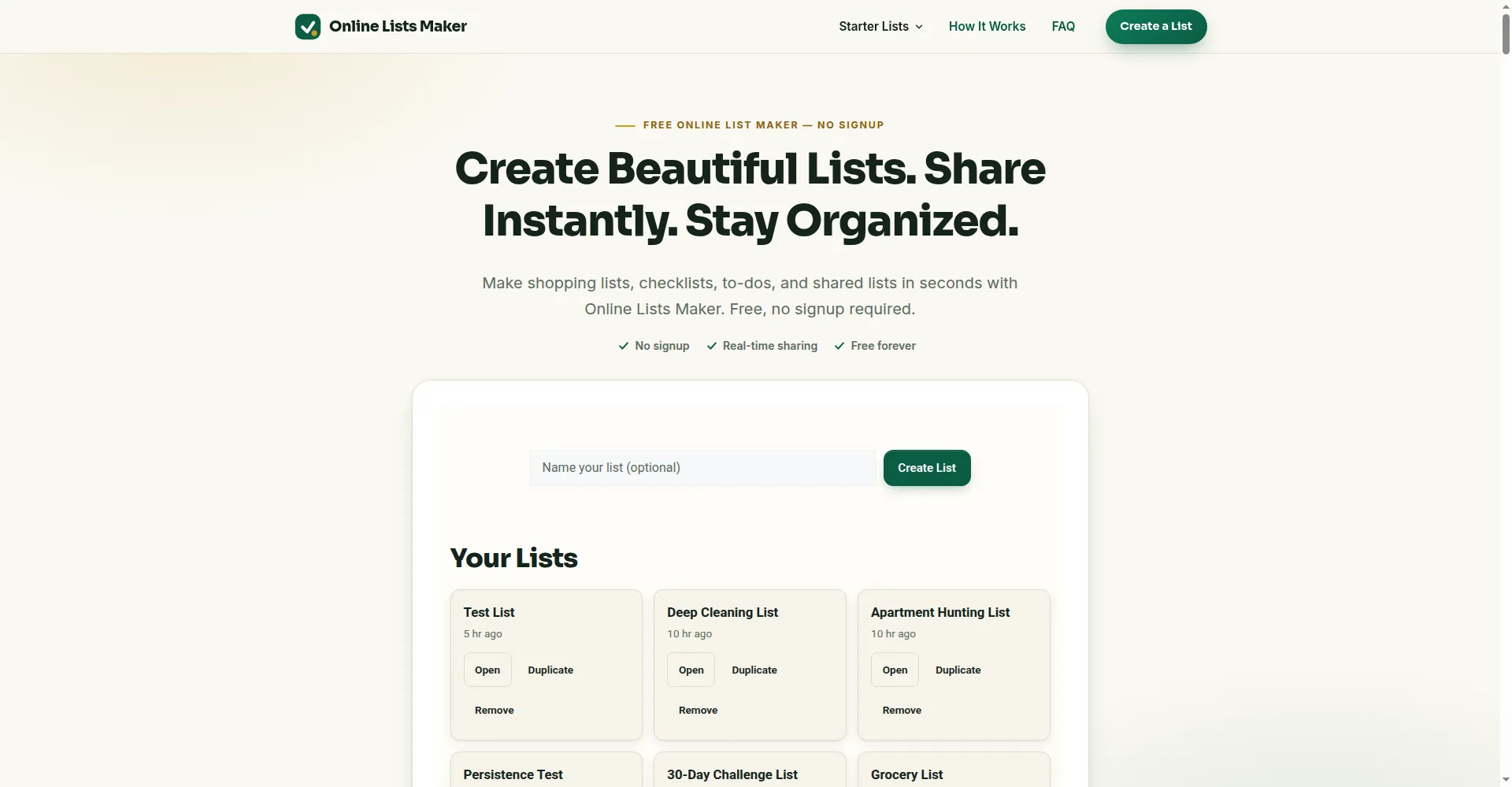
Task: Click the Test List card title
Action: (489, 612)
